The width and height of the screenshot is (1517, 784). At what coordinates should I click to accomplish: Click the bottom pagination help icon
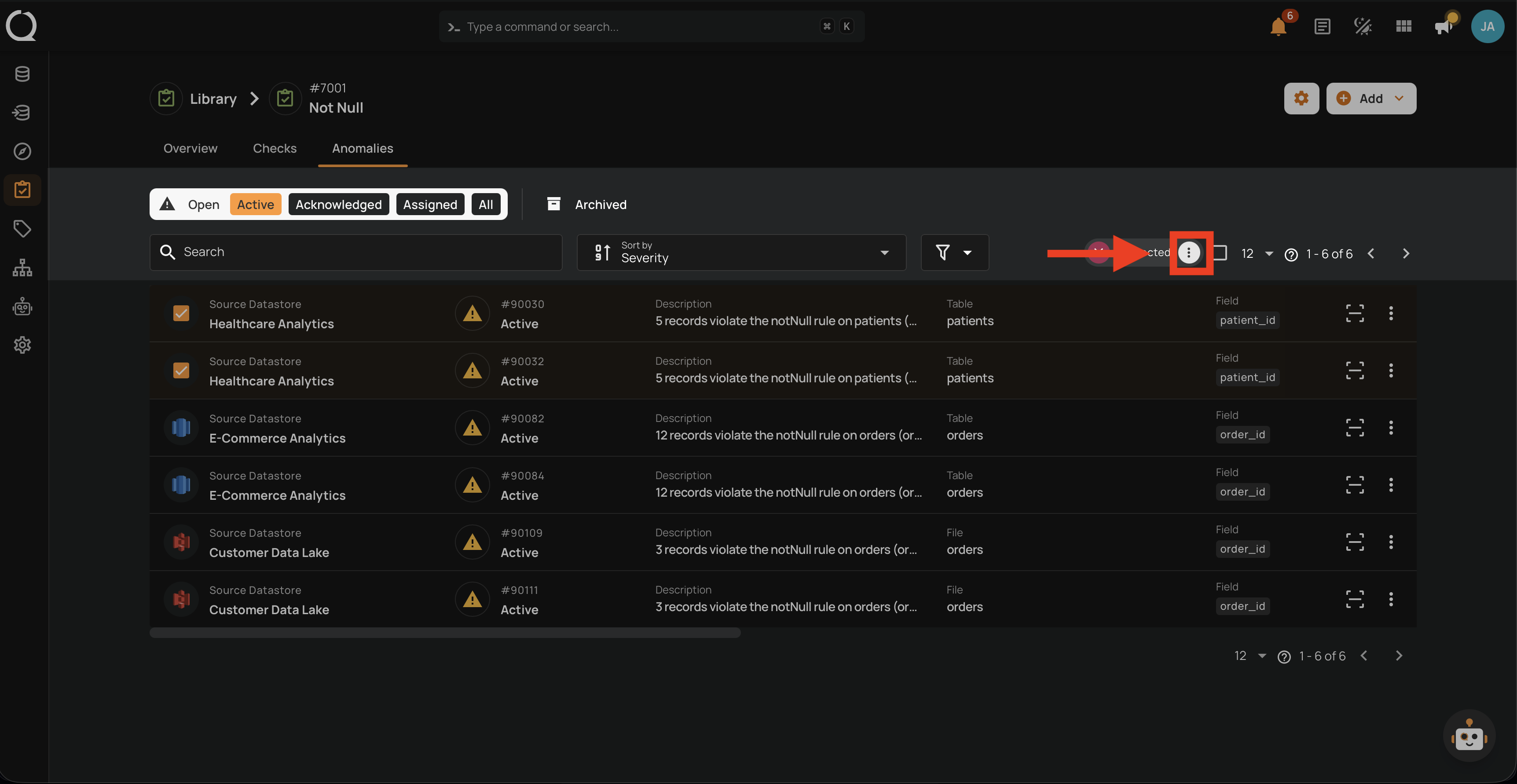(1284, 657)
